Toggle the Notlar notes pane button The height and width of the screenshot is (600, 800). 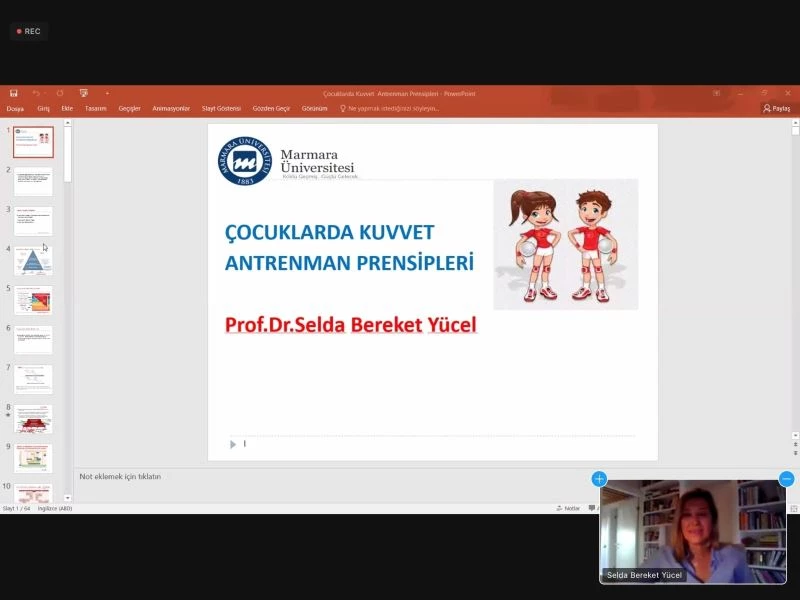[568, 508]
